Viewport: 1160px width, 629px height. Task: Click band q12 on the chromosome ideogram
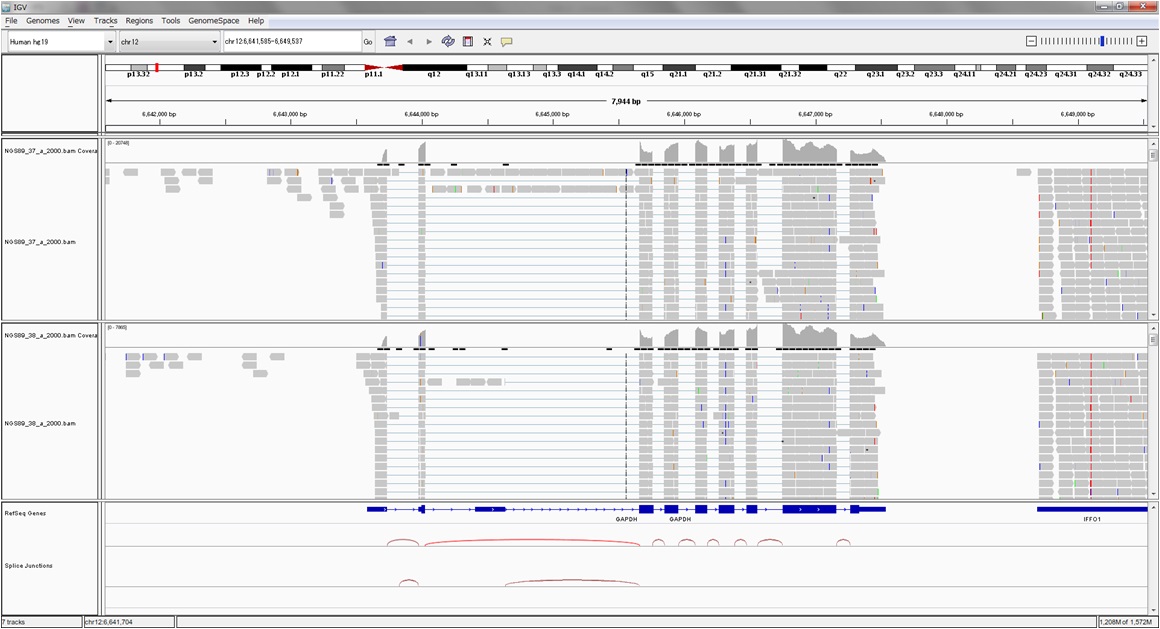tap(434, 68)
